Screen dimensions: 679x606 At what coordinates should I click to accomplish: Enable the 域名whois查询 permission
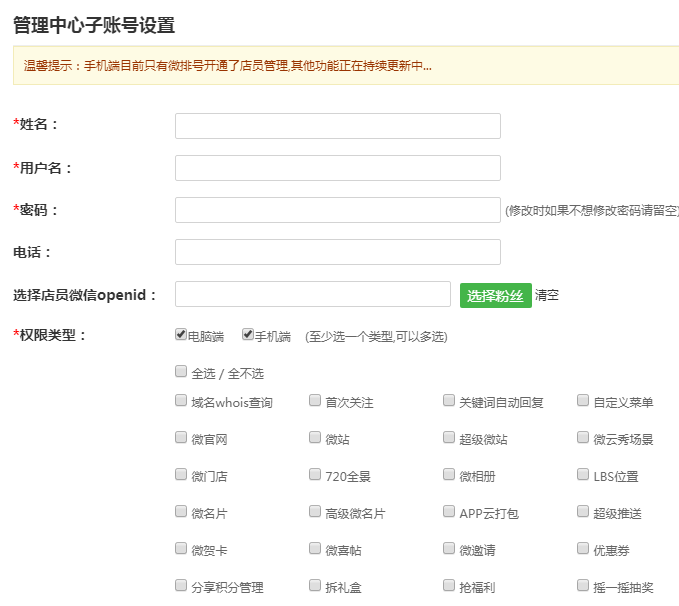click(181, 401)
